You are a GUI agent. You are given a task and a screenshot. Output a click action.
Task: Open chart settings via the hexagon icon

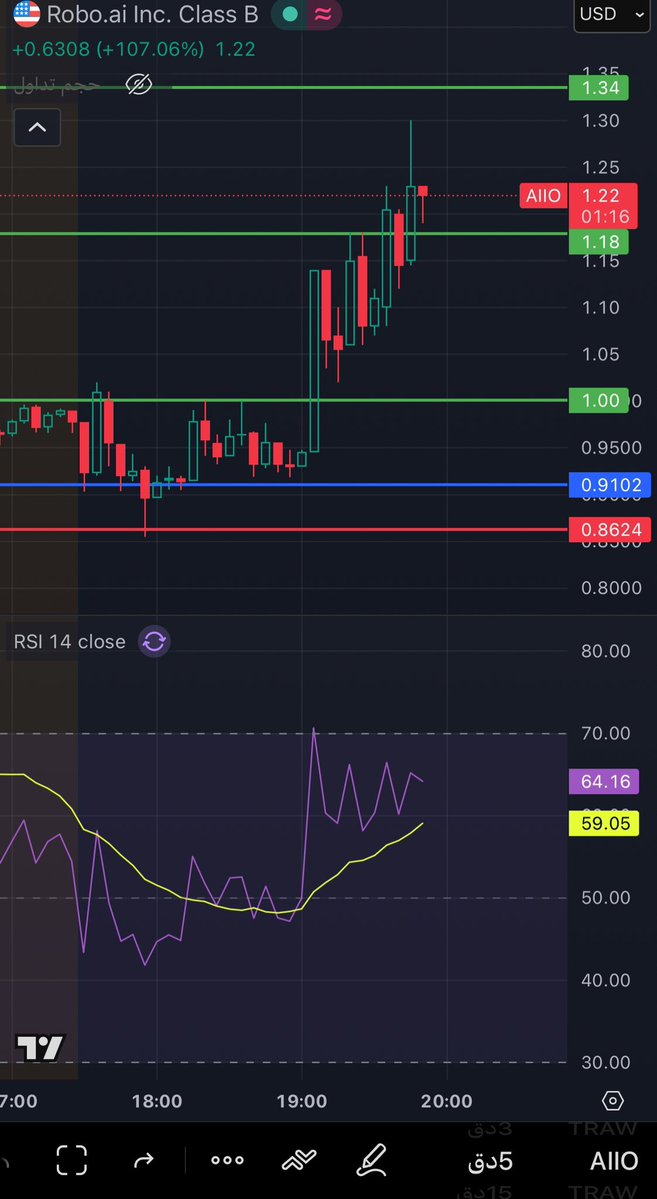pos(613,1101)
